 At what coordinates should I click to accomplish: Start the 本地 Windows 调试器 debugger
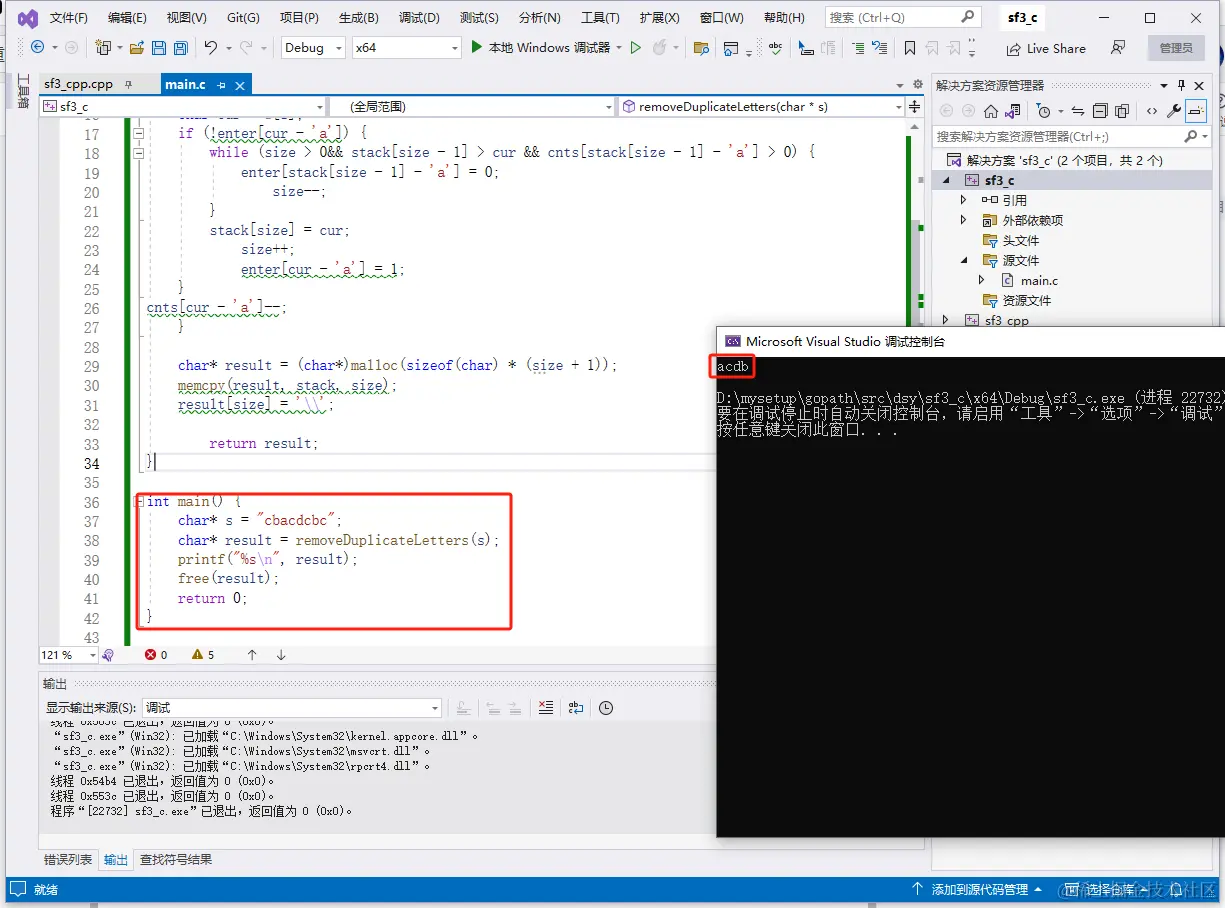[x=540, y=47]
